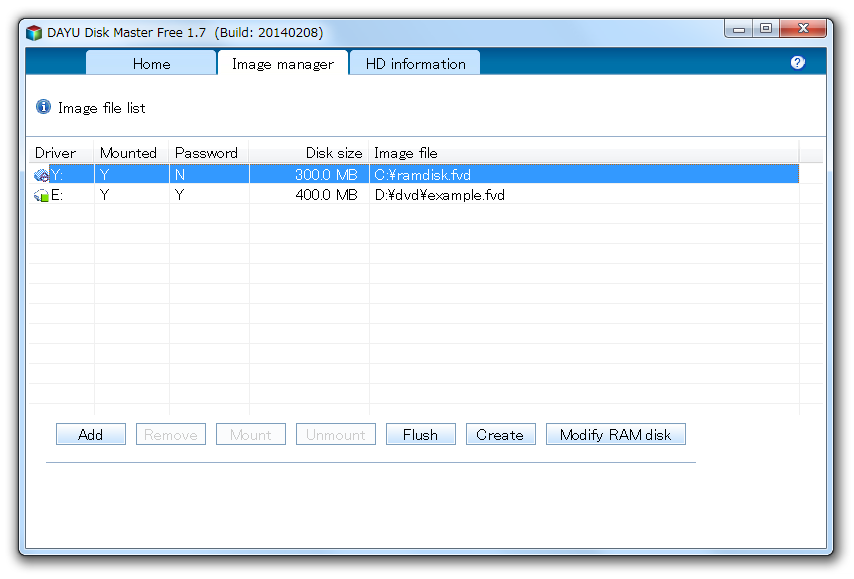This screenshot has width=854, height=579.
Task: Click the DAYU Disk Master app icon
Action: pyautogui.click(x=34, y=33)
